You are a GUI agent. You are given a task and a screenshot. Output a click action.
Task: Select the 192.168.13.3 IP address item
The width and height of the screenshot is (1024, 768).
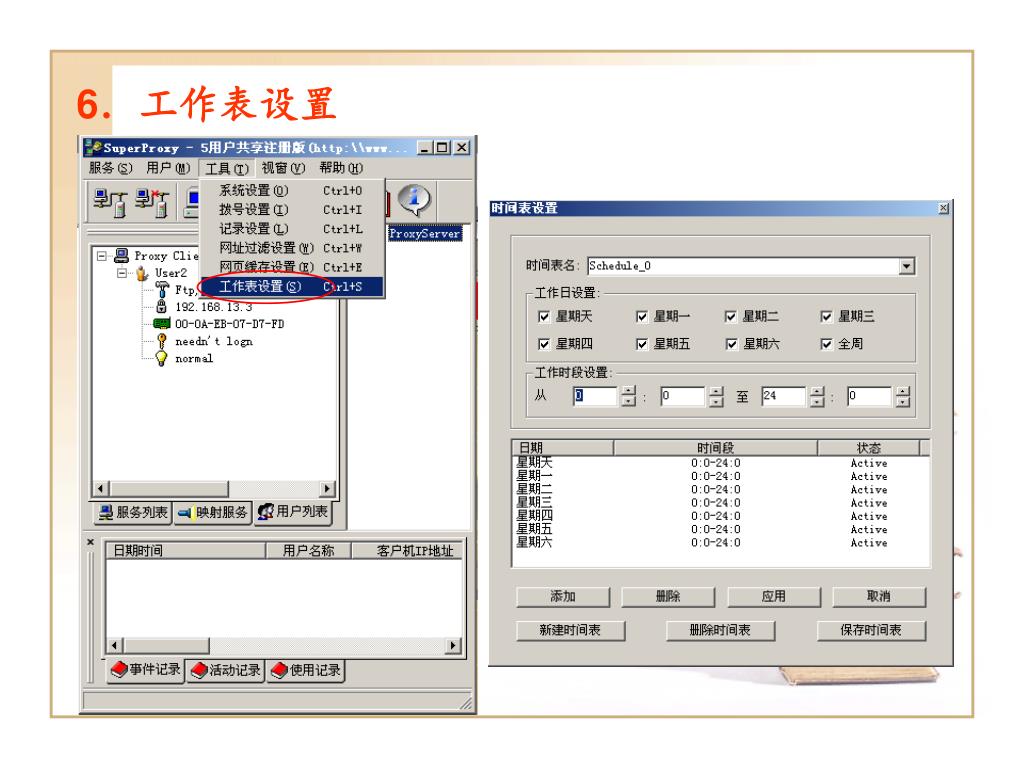click(204, 306)
